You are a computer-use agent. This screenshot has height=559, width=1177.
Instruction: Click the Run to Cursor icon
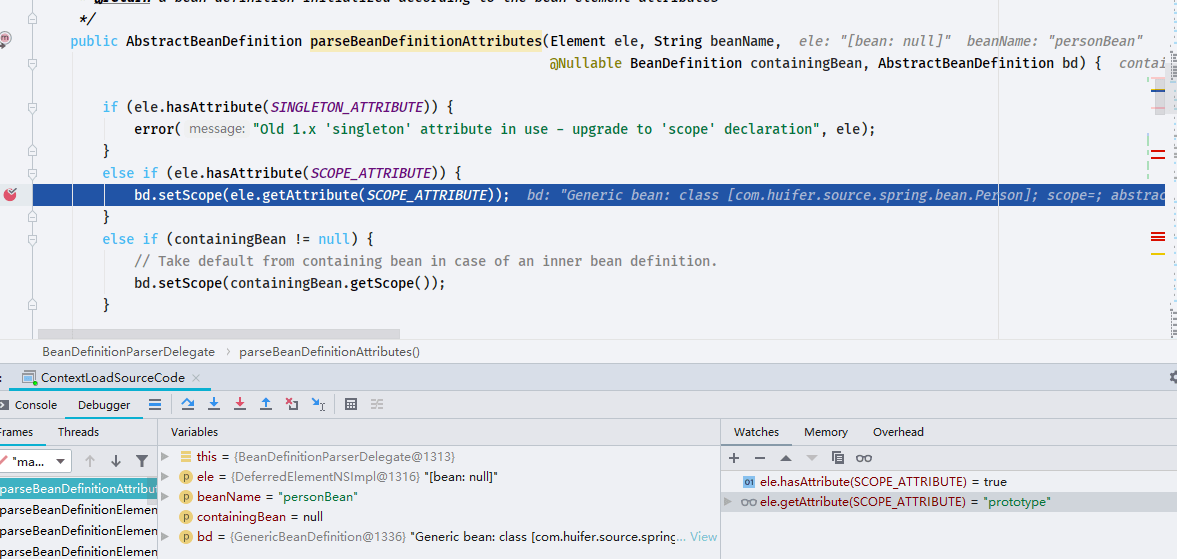point(318,404)
